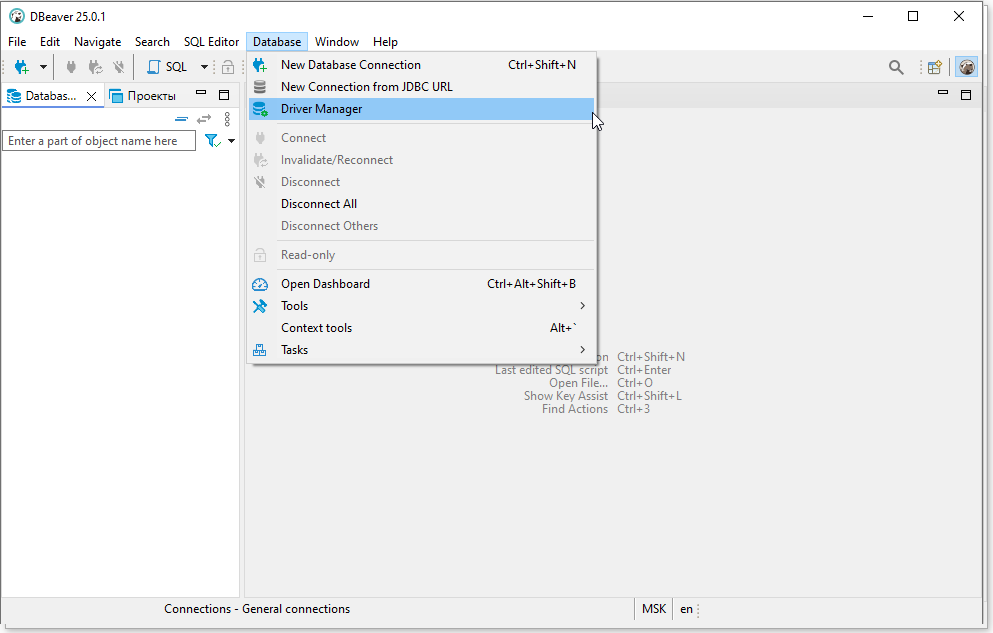Click the magnifying glass search icon

[896, 67]
